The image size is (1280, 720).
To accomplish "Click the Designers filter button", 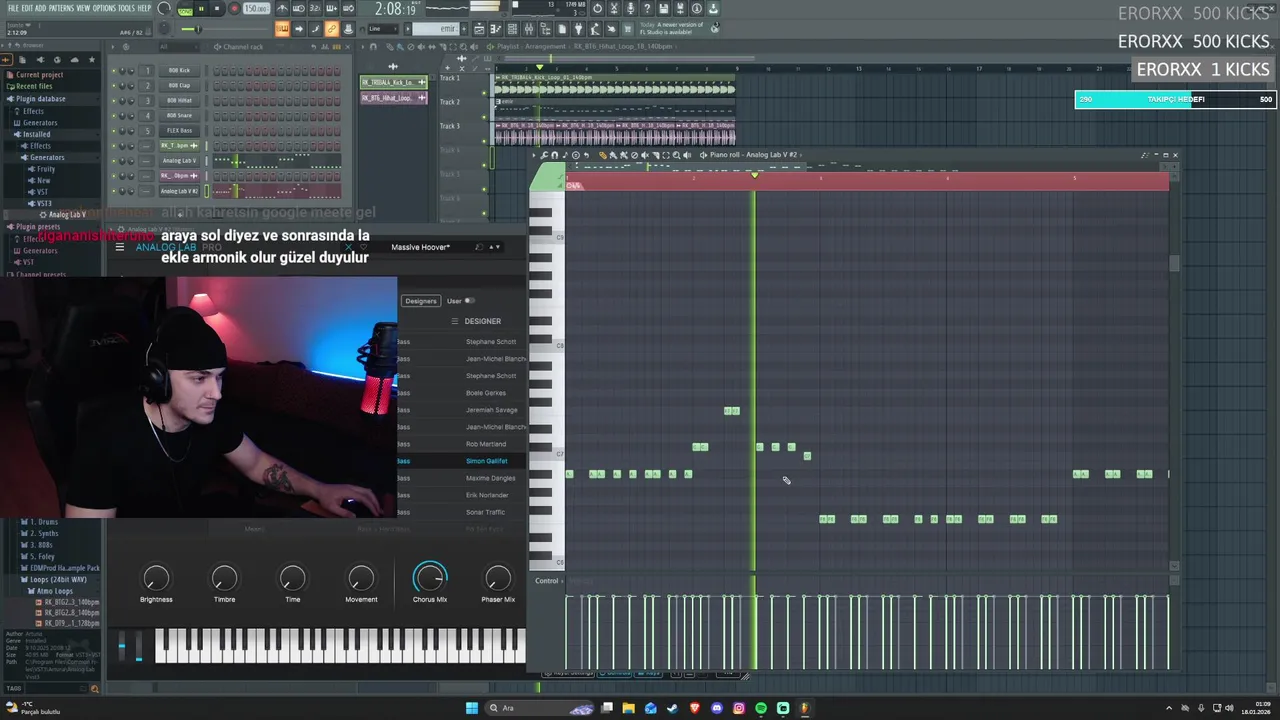I will coord(421,301).
